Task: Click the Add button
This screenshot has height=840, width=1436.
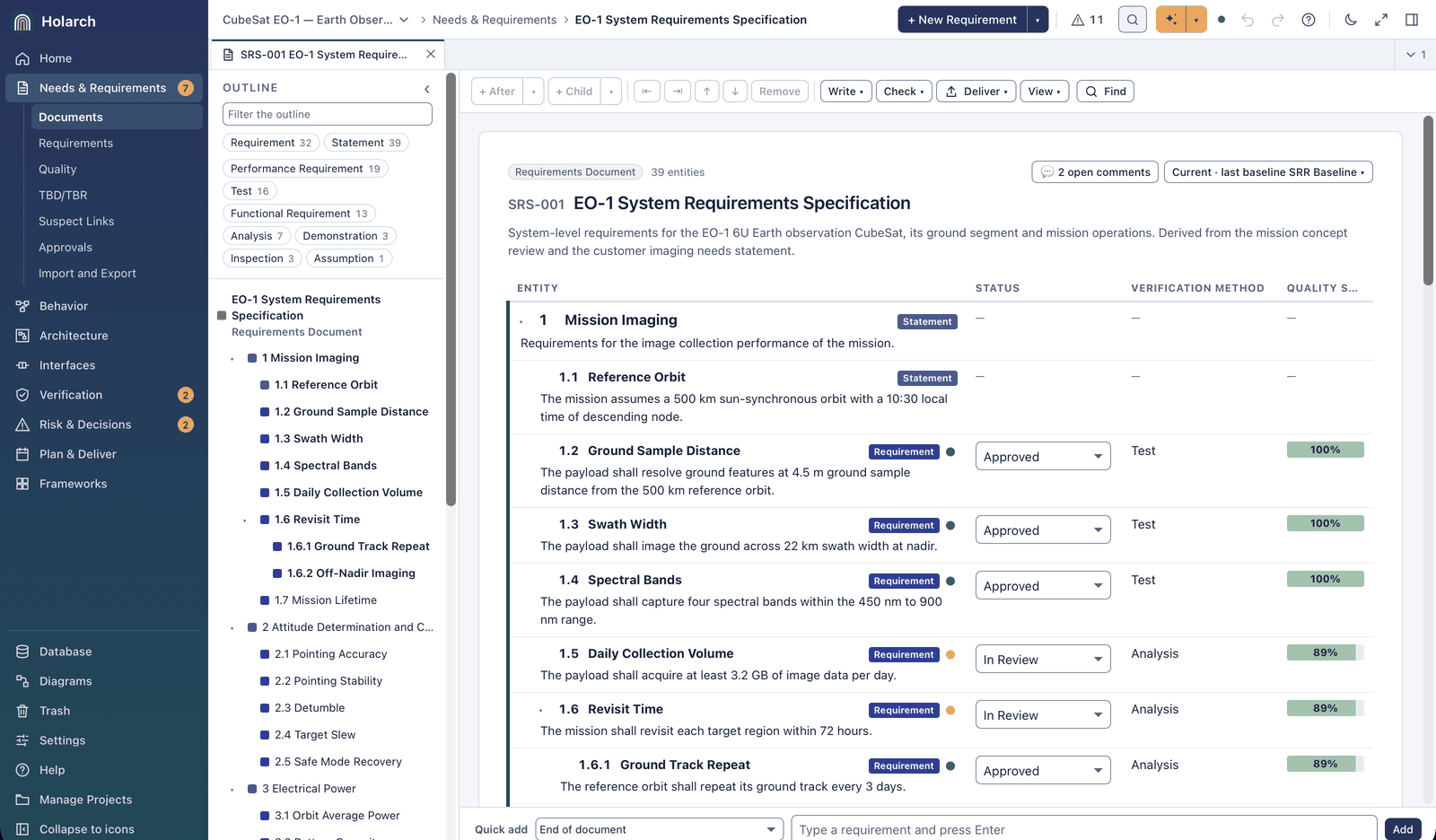Action: tap(1403, 829)
